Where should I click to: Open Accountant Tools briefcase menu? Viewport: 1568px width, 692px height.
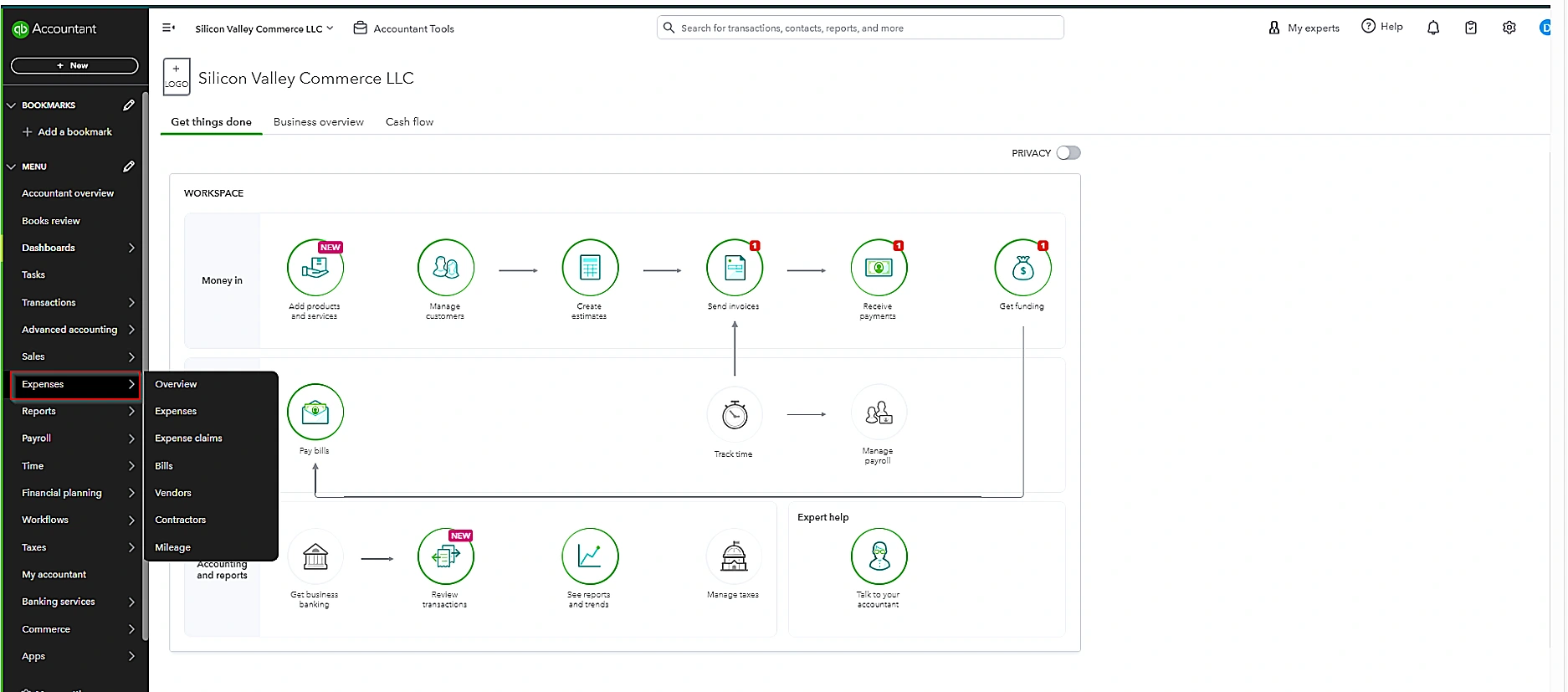404,28
